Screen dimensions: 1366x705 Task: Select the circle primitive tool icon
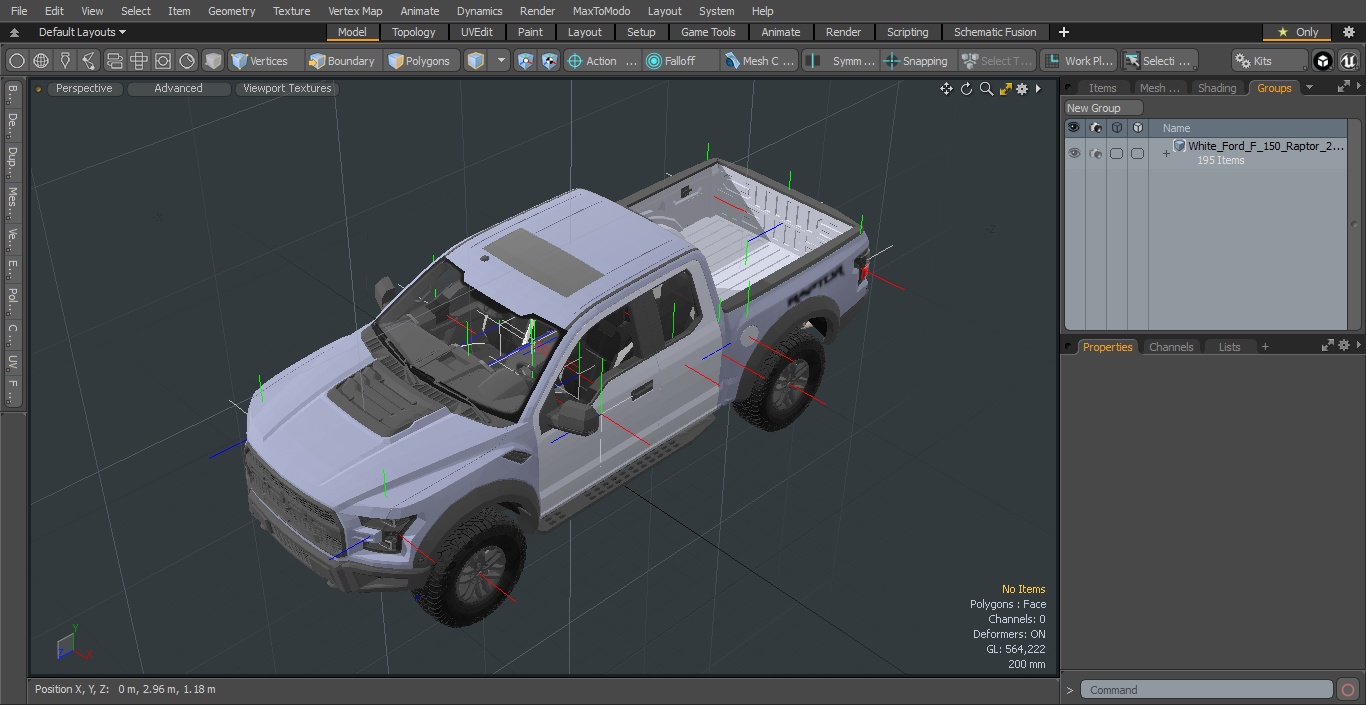click(16, 61)
